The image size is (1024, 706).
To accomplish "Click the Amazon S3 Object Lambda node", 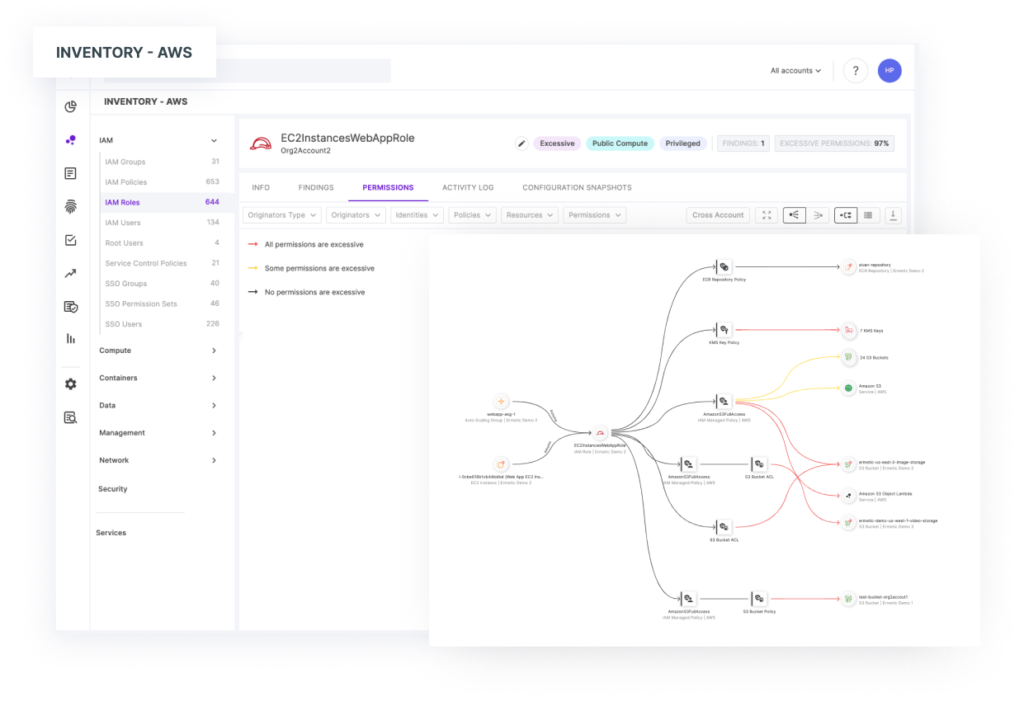I will coord(848,496).
